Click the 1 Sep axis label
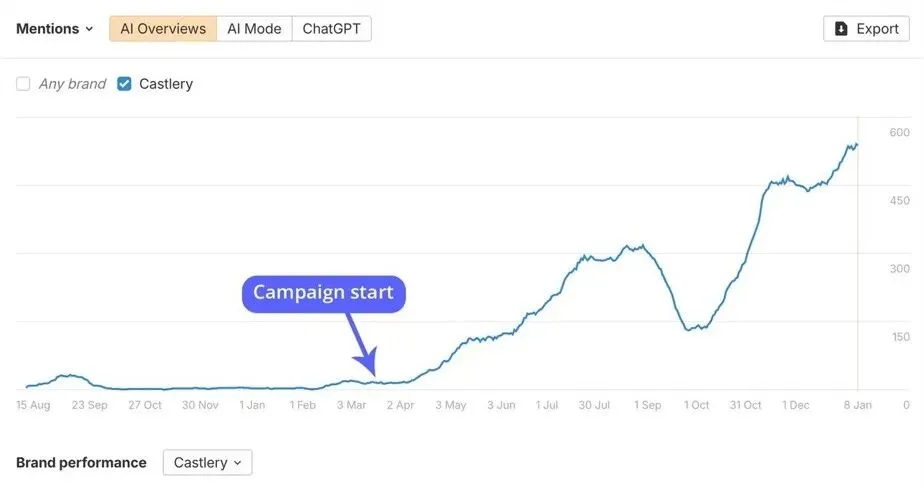This screenshot has width=924, height=488. [x=647, y=405]
